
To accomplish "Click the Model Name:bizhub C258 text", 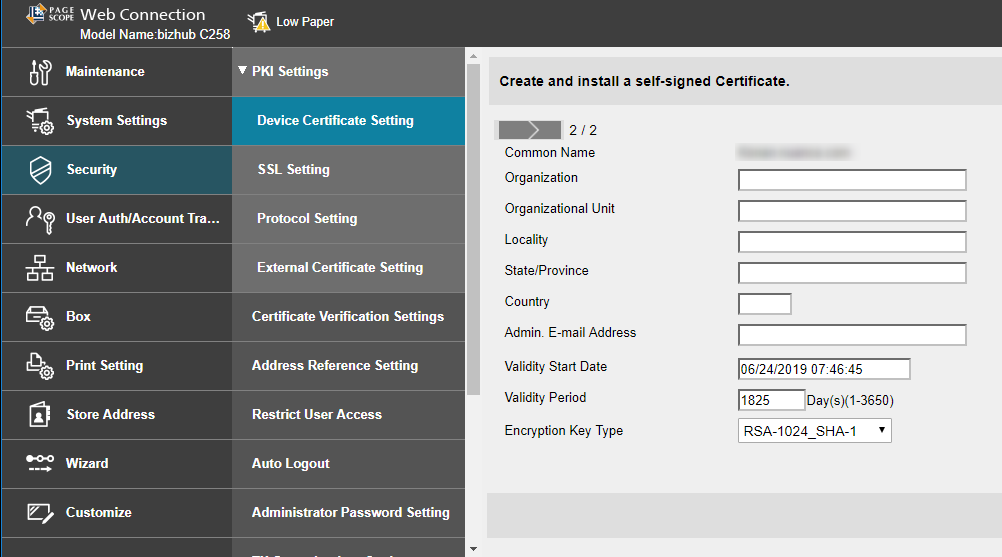I will click(155, 34).
